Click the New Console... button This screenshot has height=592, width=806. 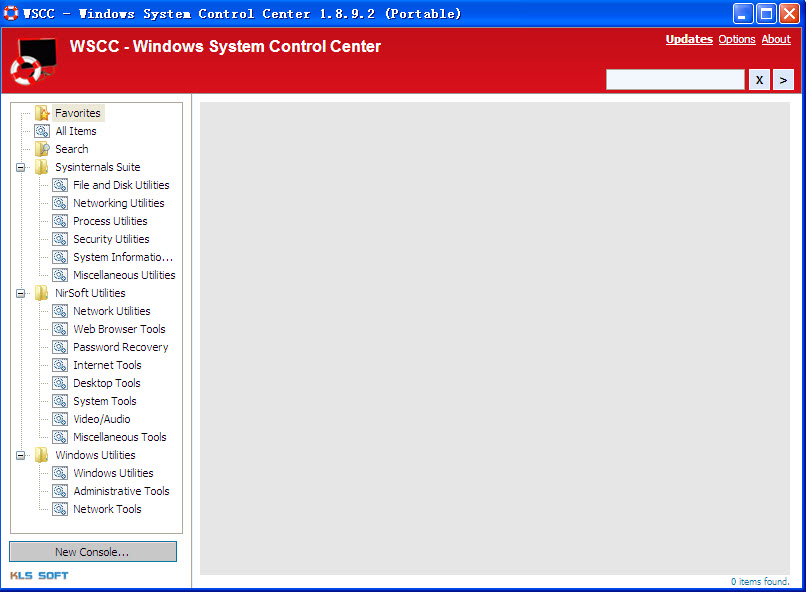(x=93, y=551)
